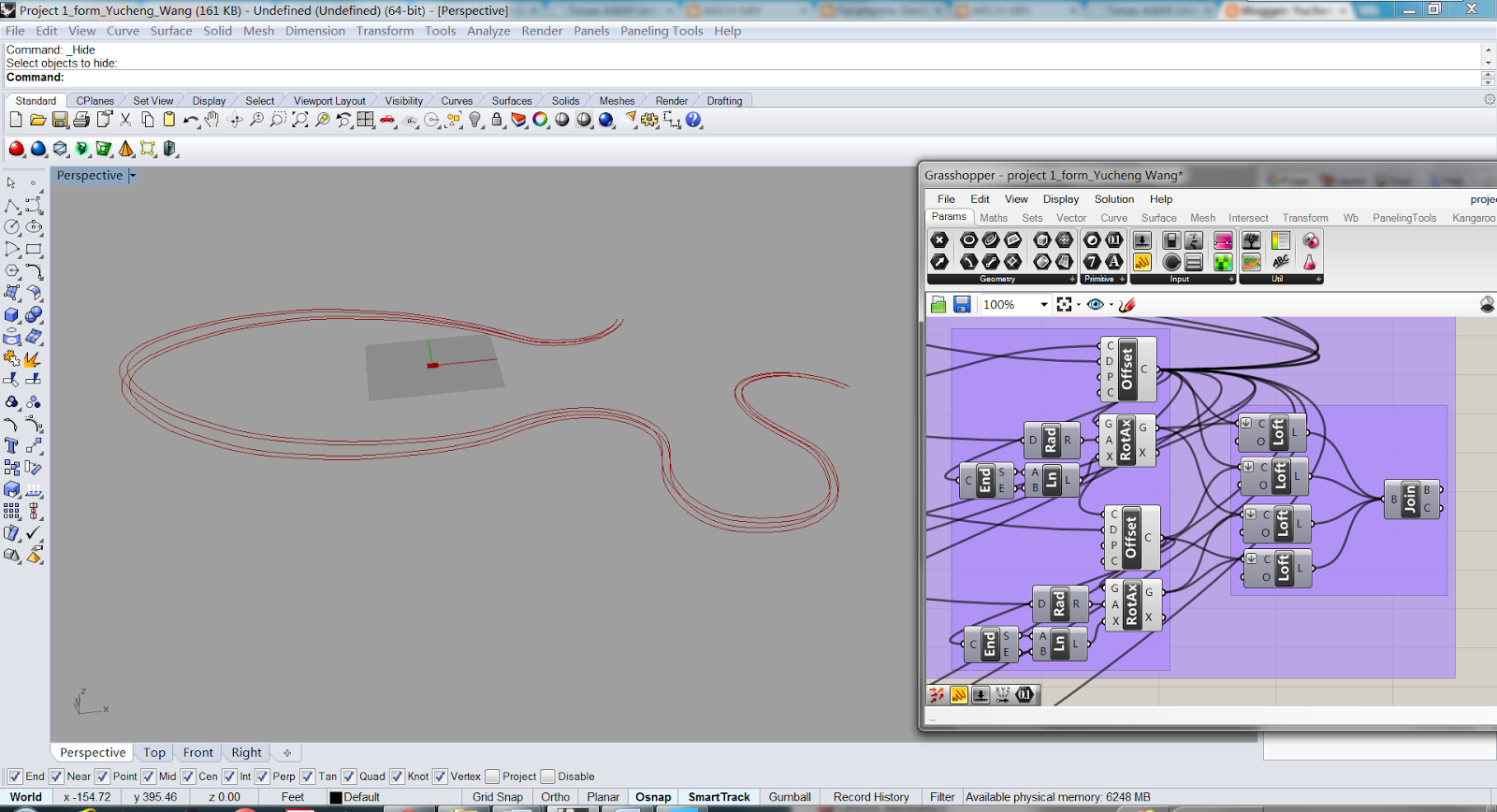Click the blue Help question mark icon
The width and height of the screenshot is (1497, 812).
coord(693,120)
